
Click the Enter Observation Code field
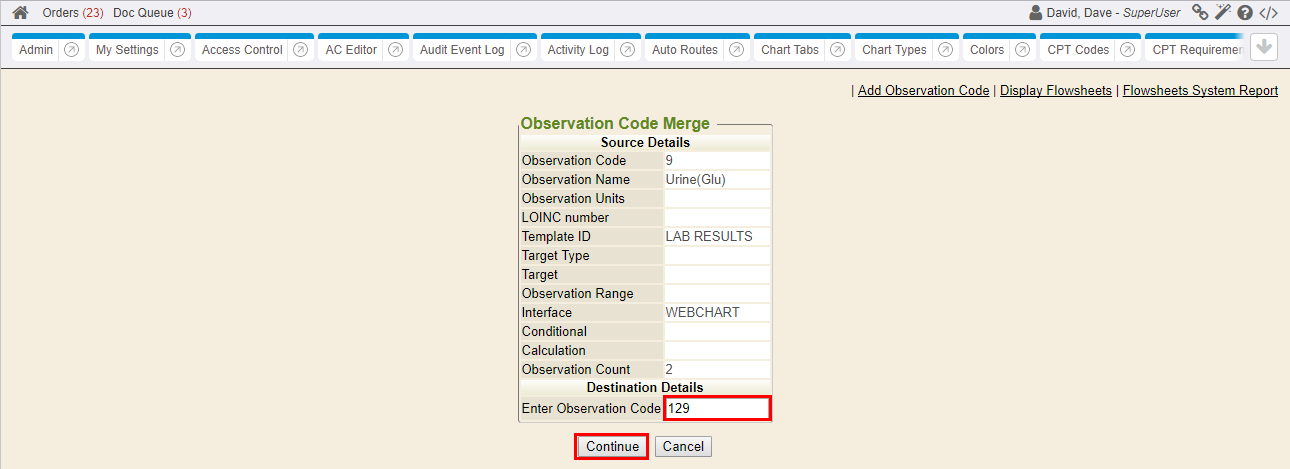tap(717, 409)
